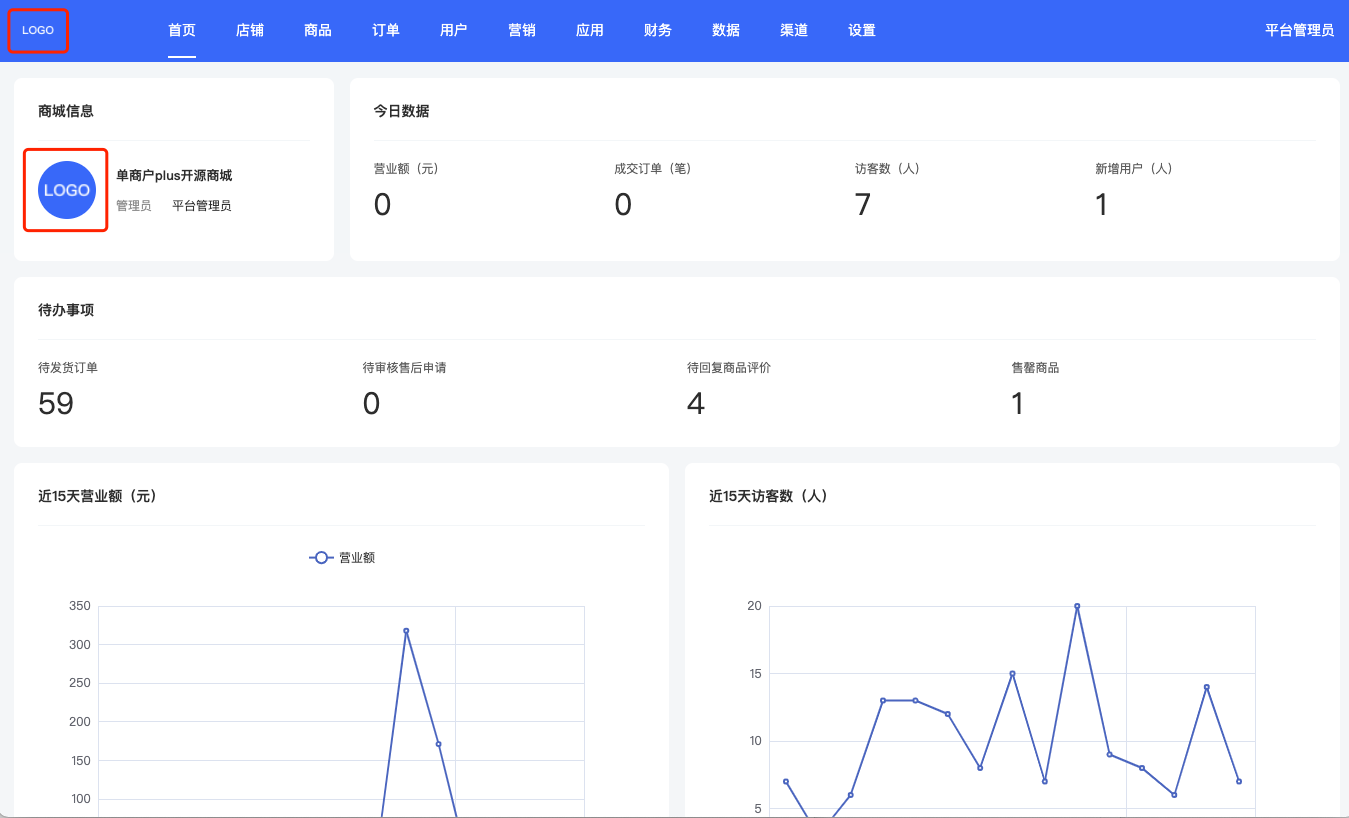The width and height of the screenshot is (1349, 818).
Task: Open the 财务 section
Action: 658,30
